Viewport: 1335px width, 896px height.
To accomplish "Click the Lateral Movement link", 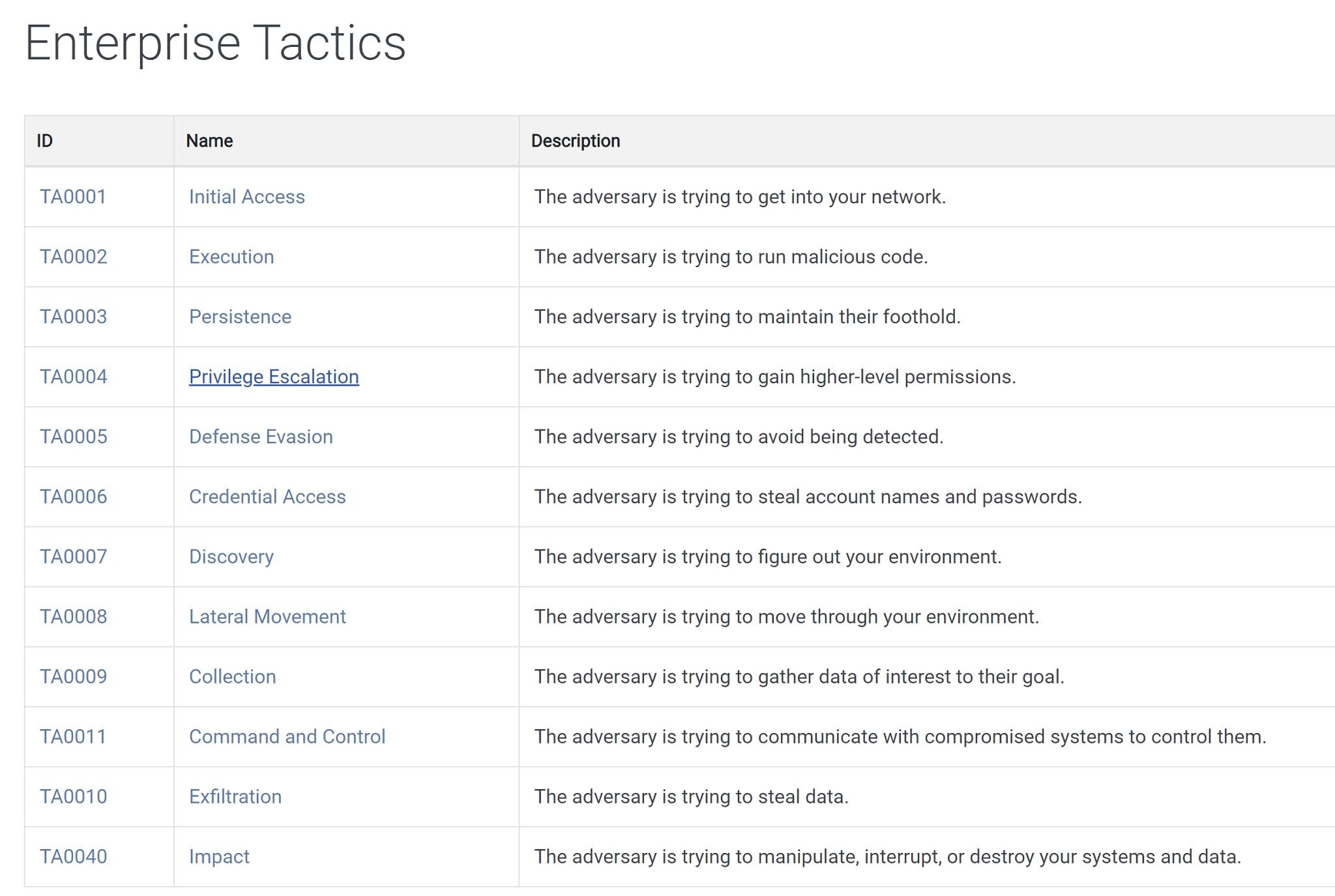I will [267, 616].
